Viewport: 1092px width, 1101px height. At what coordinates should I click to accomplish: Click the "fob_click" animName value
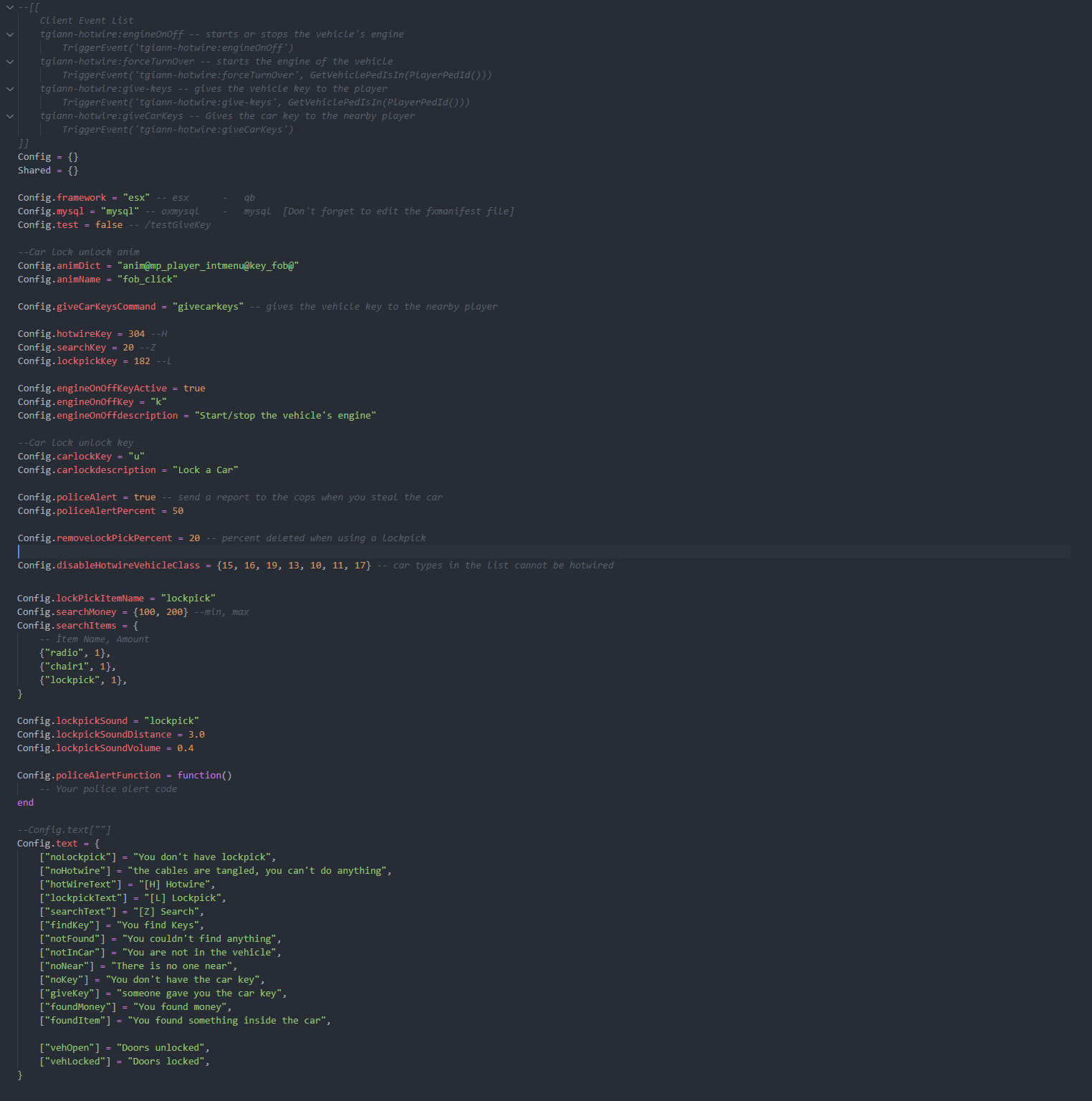[147, 280]
